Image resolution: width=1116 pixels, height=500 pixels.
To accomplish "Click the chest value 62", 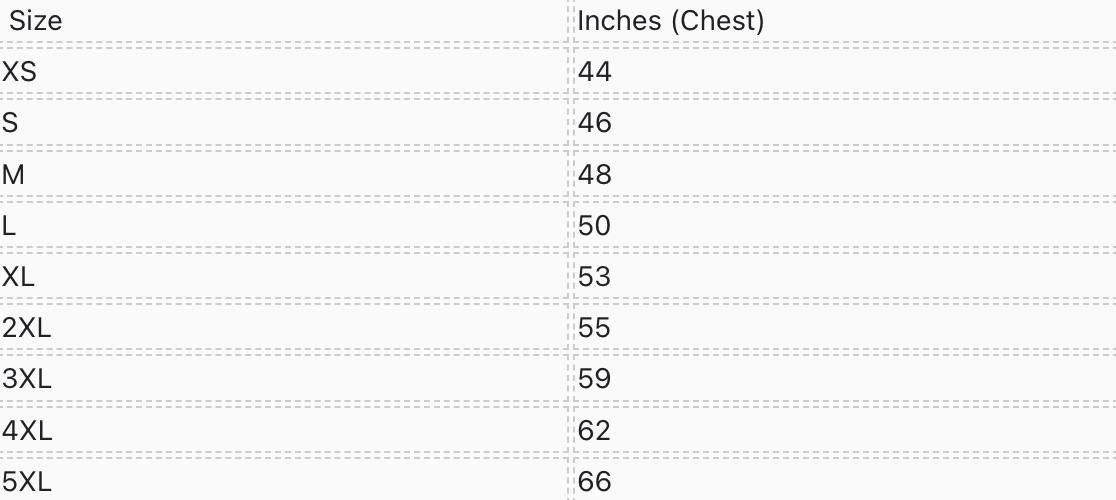I will (x=594, y=431).
